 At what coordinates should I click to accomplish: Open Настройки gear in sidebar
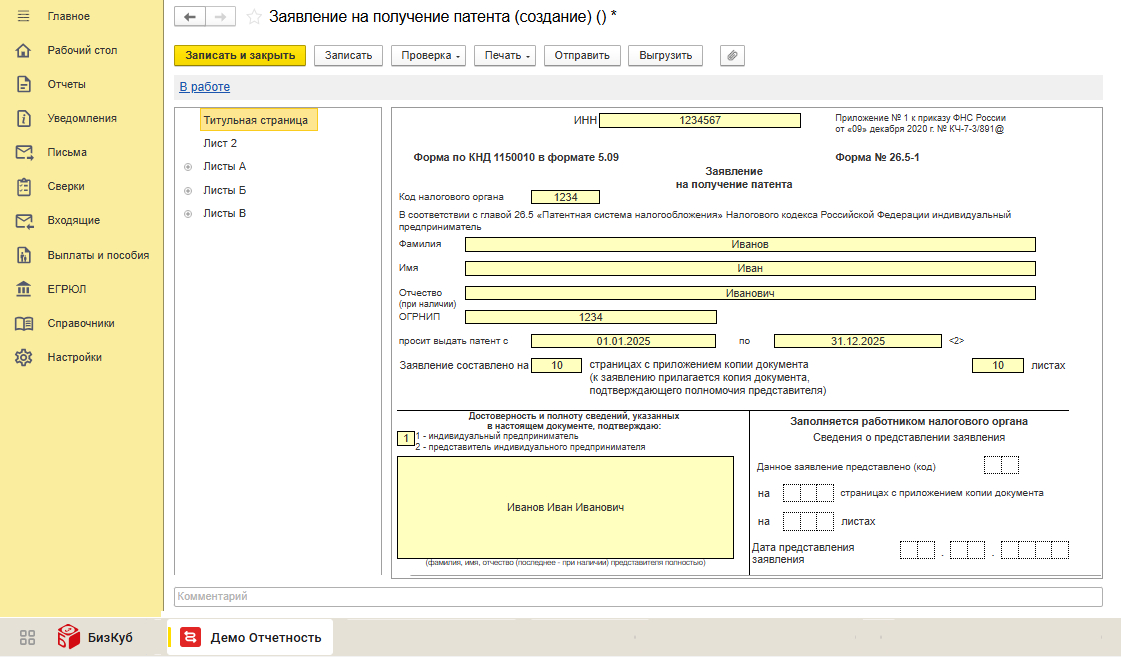coord(25,357)
